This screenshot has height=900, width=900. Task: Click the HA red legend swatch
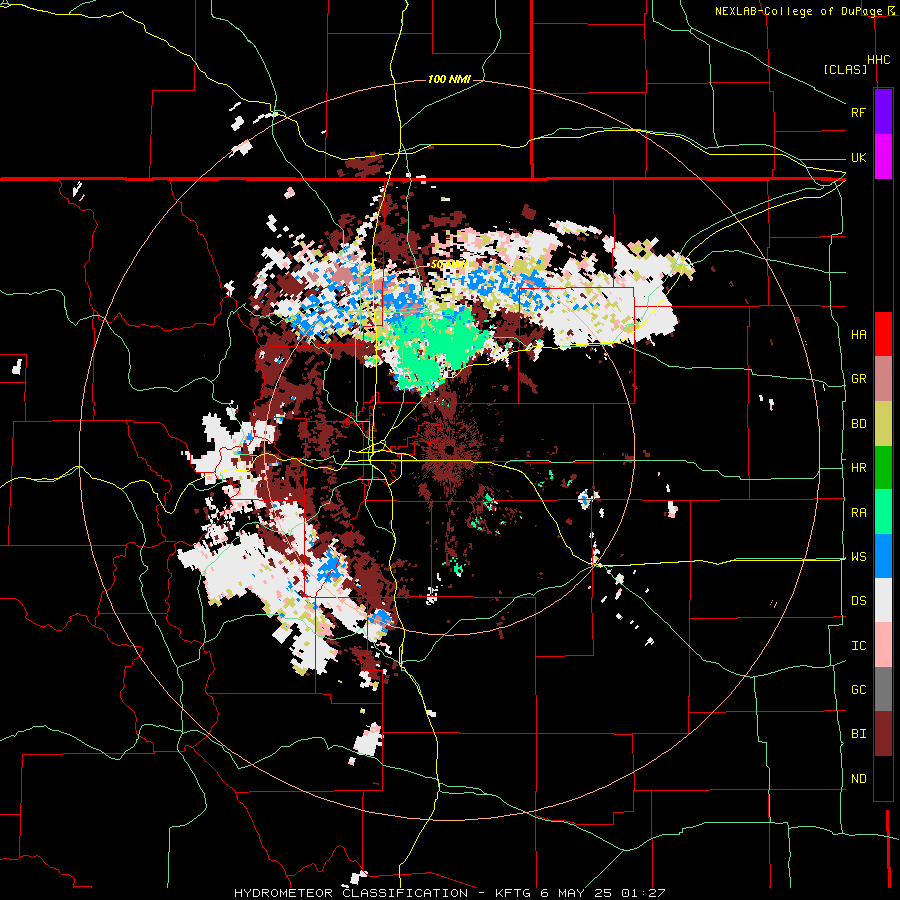pyautogui.click(x=883, y=334)
